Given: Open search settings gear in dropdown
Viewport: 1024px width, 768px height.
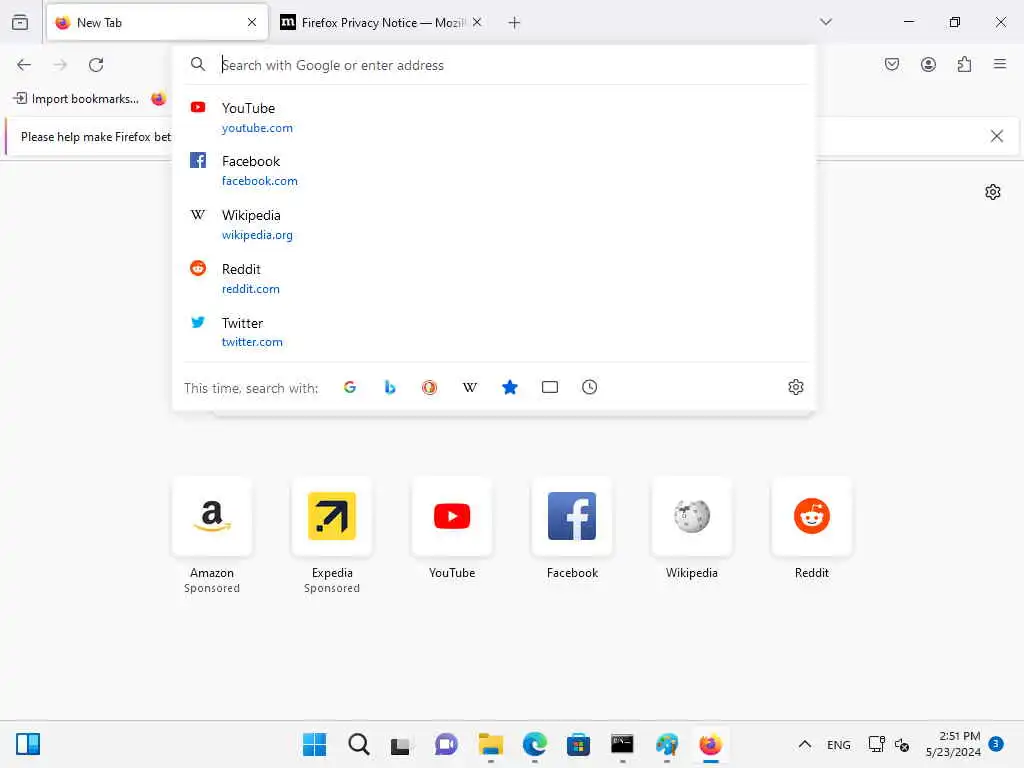Looking at the screenshot, I should click(795, 387).
